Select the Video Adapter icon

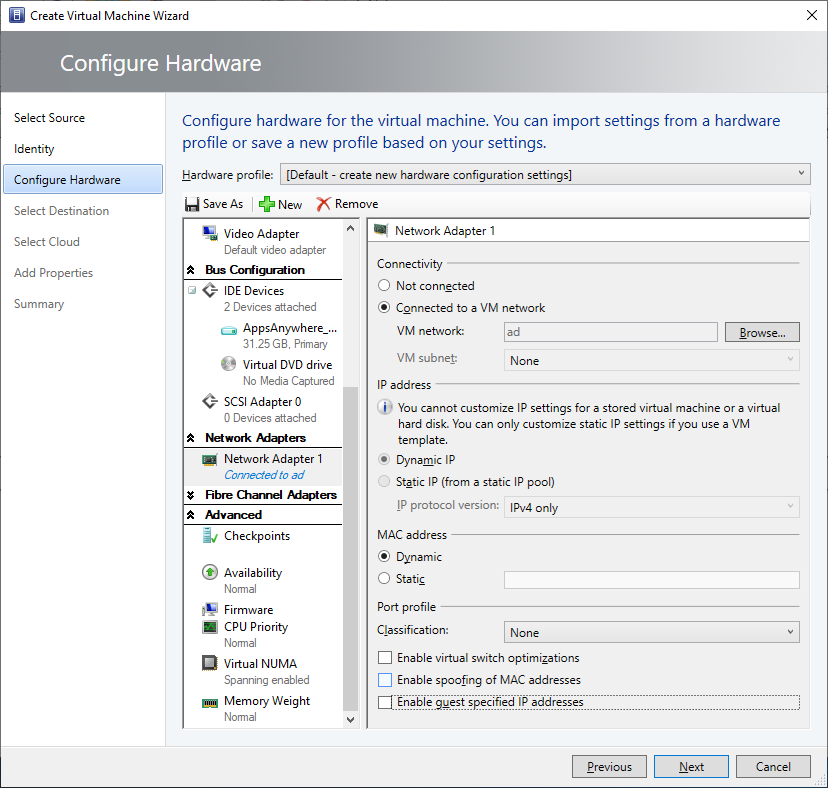click(x=210, y=234)
